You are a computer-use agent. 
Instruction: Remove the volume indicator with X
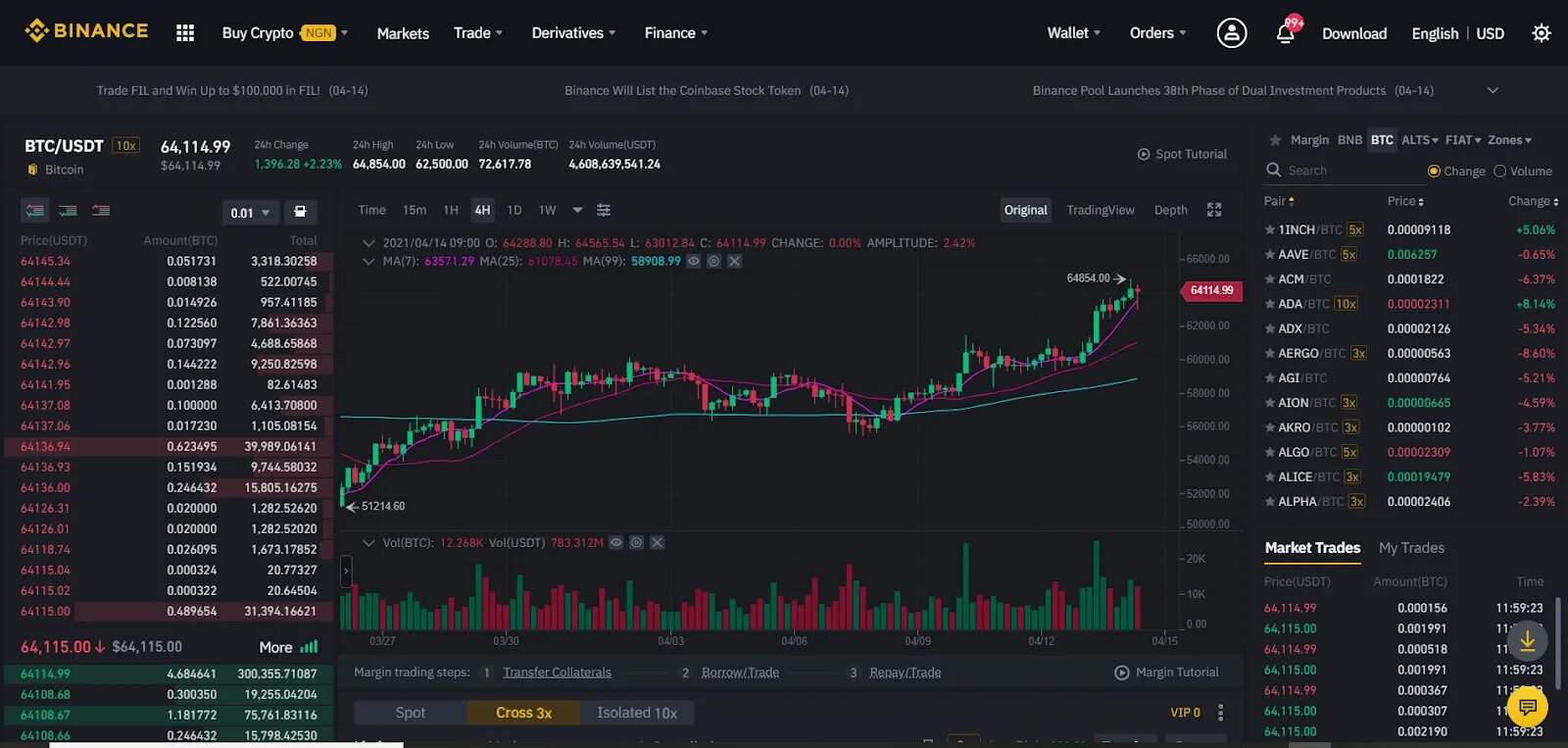coord(658,542)
